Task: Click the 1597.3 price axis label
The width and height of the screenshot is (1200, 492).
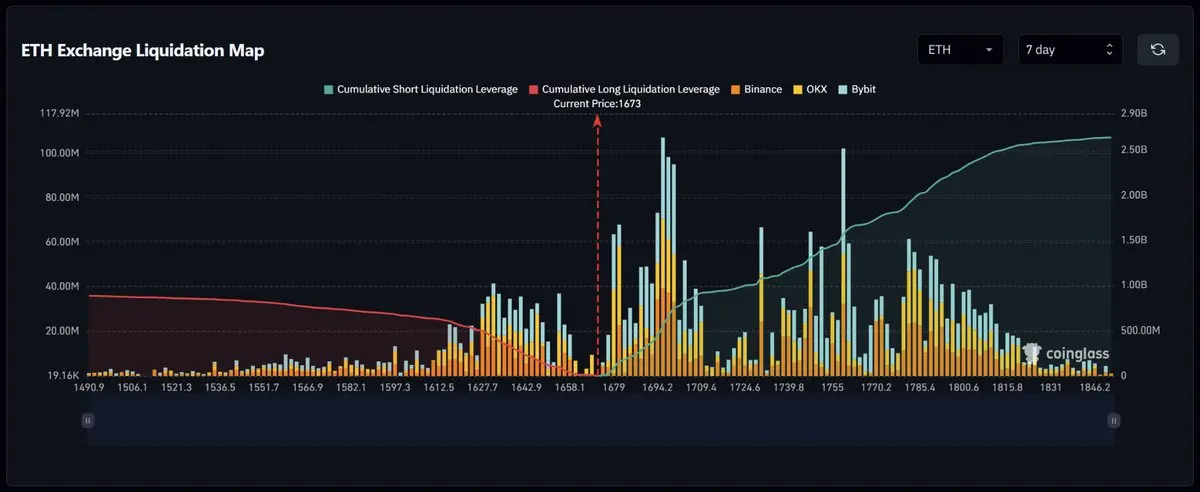Action: click(395, 388)
